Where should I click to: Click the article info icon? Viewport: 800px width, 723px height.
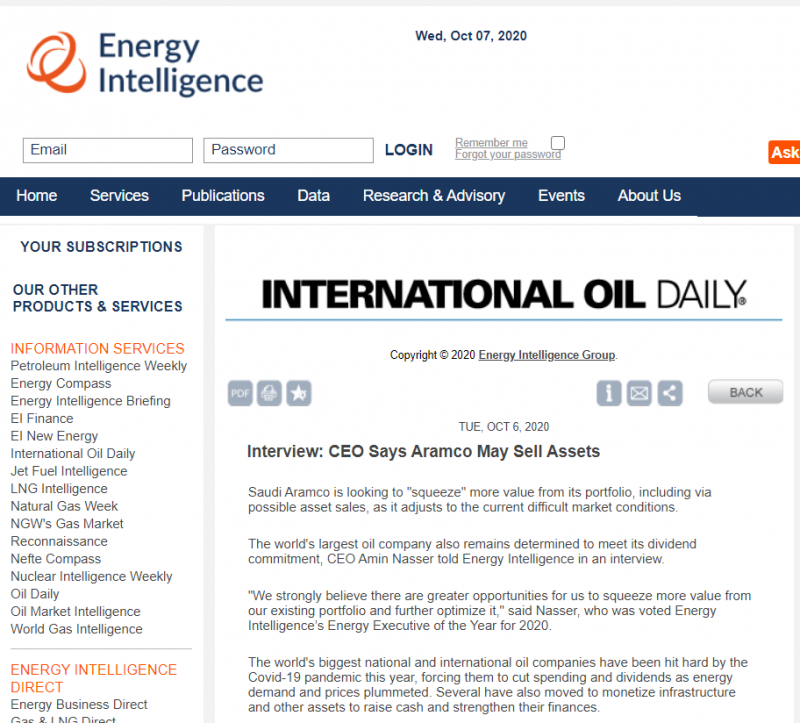(609, 393)
